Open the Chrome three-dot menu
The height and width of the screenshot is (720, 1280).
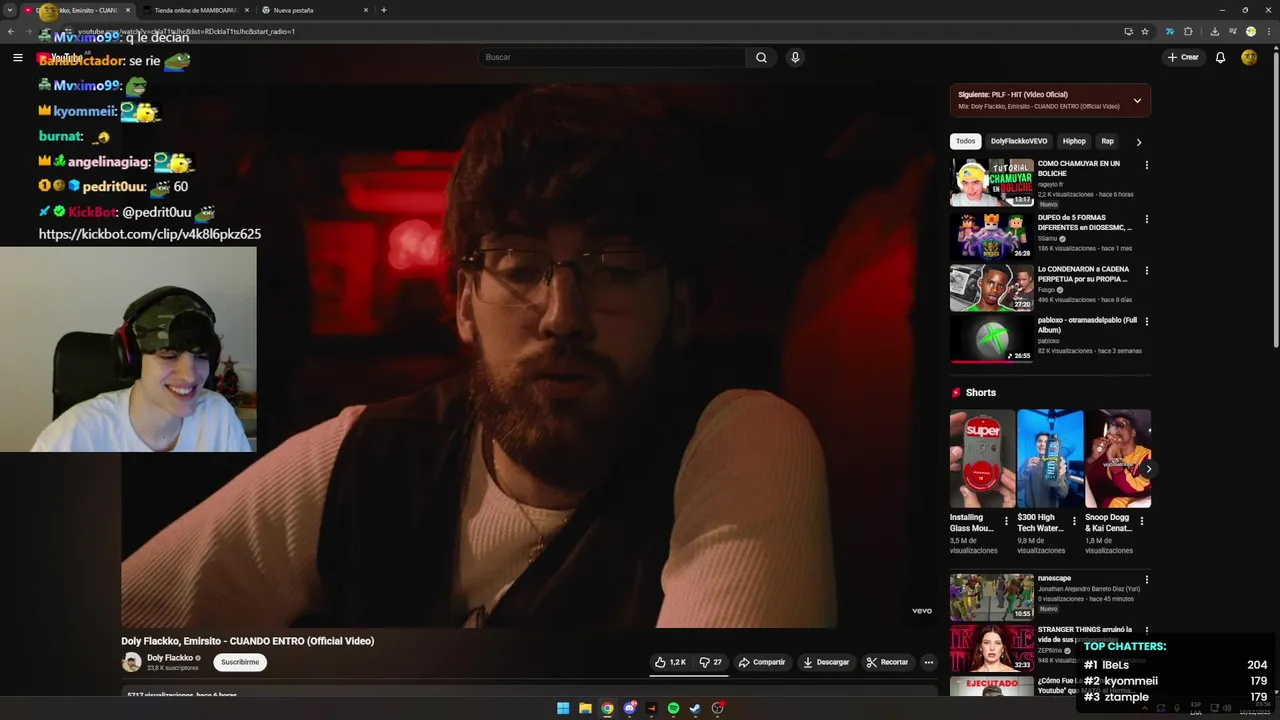point(1270,32)
